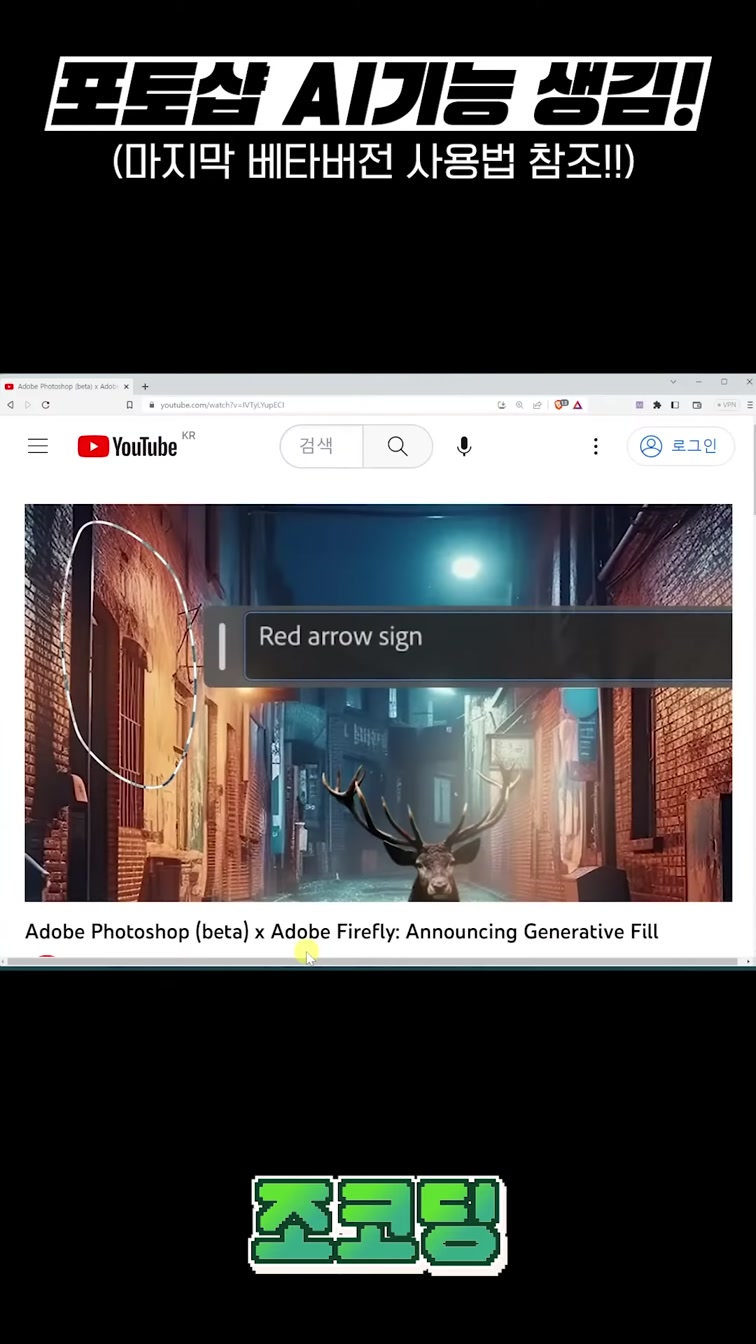Bookmark this page
This screenshot has width=756, height=1344.
(x=129, y=405)
